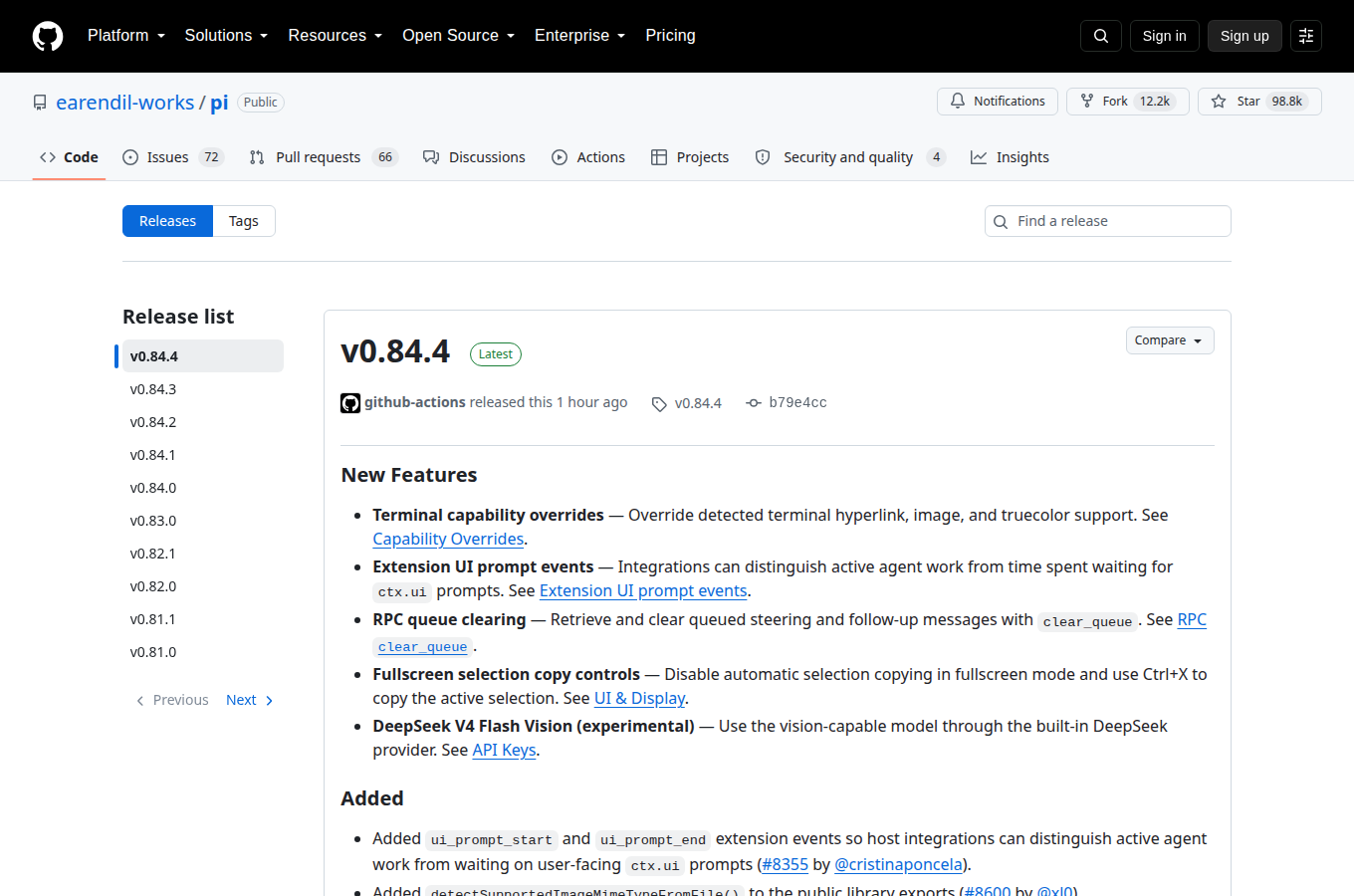Image resolution: width=1354 pixels, height=896 pixels.
Task: Switch to the Issues tab
Action: click(173, 157)
